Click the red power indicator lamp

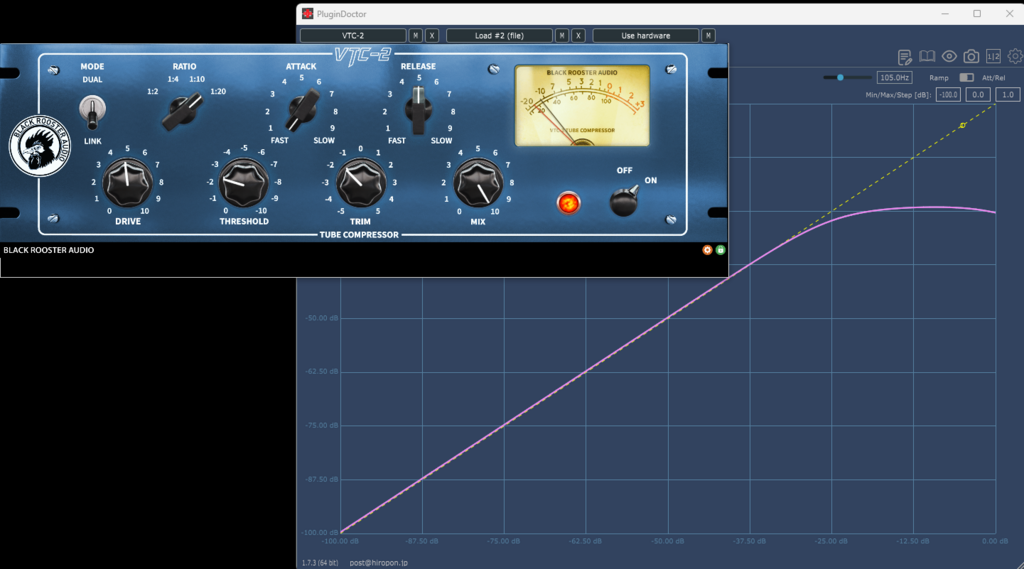[x=568, y=203]
